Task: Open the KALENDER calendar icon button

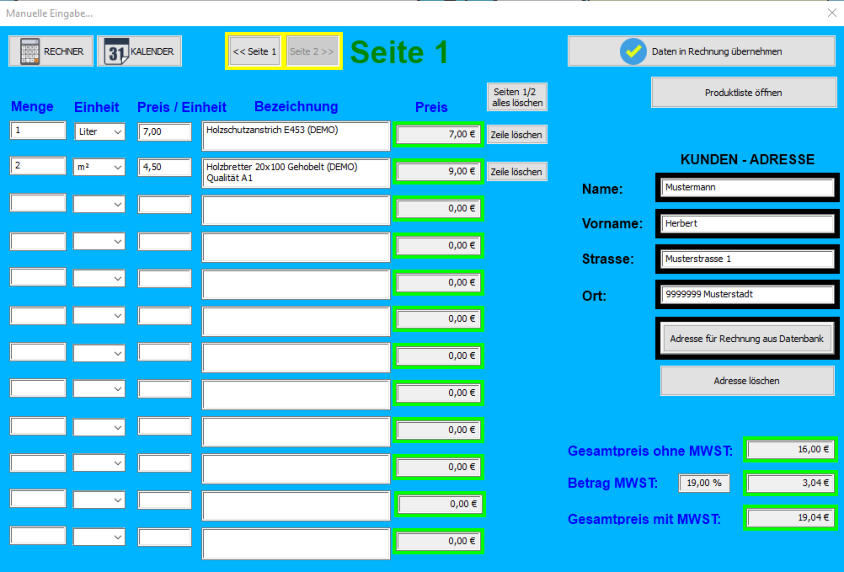Action: 139,51
